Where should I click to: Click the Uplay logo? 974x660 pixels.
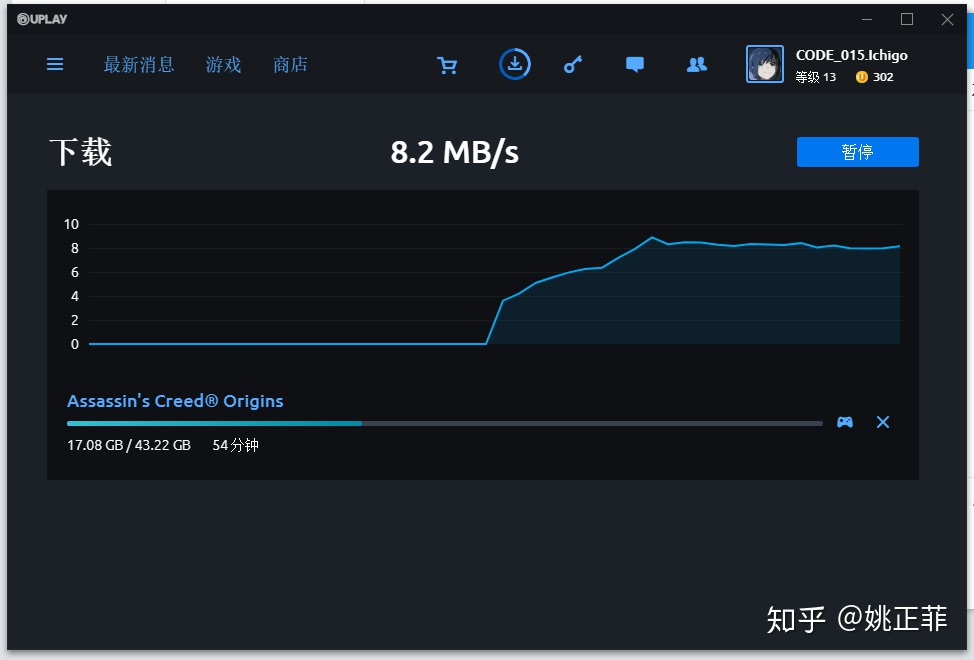tap(43, 19)
